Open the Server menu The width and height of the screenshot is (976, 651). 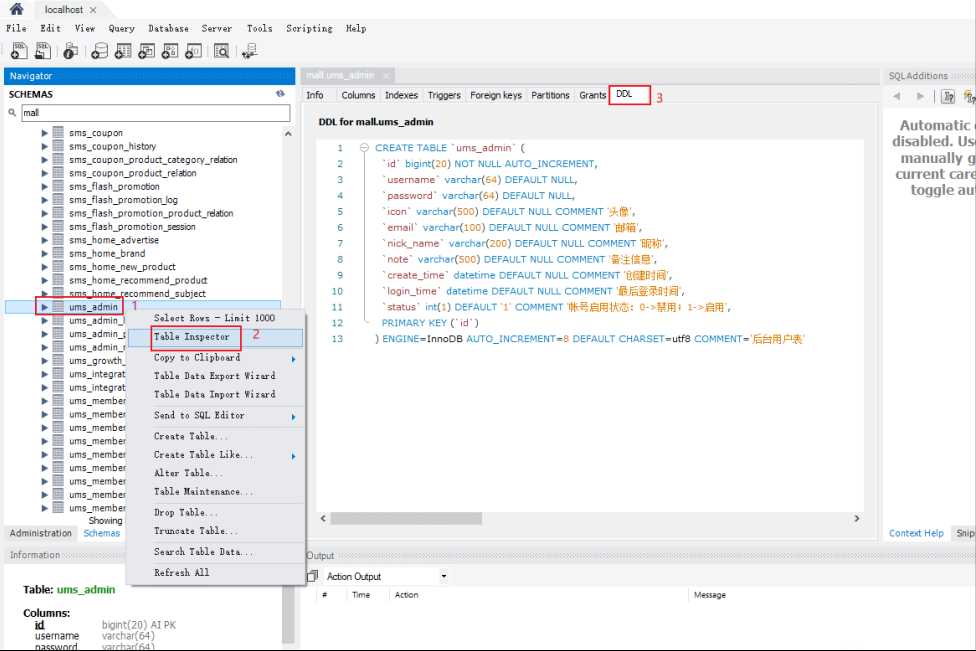click(x=217, y=28)
